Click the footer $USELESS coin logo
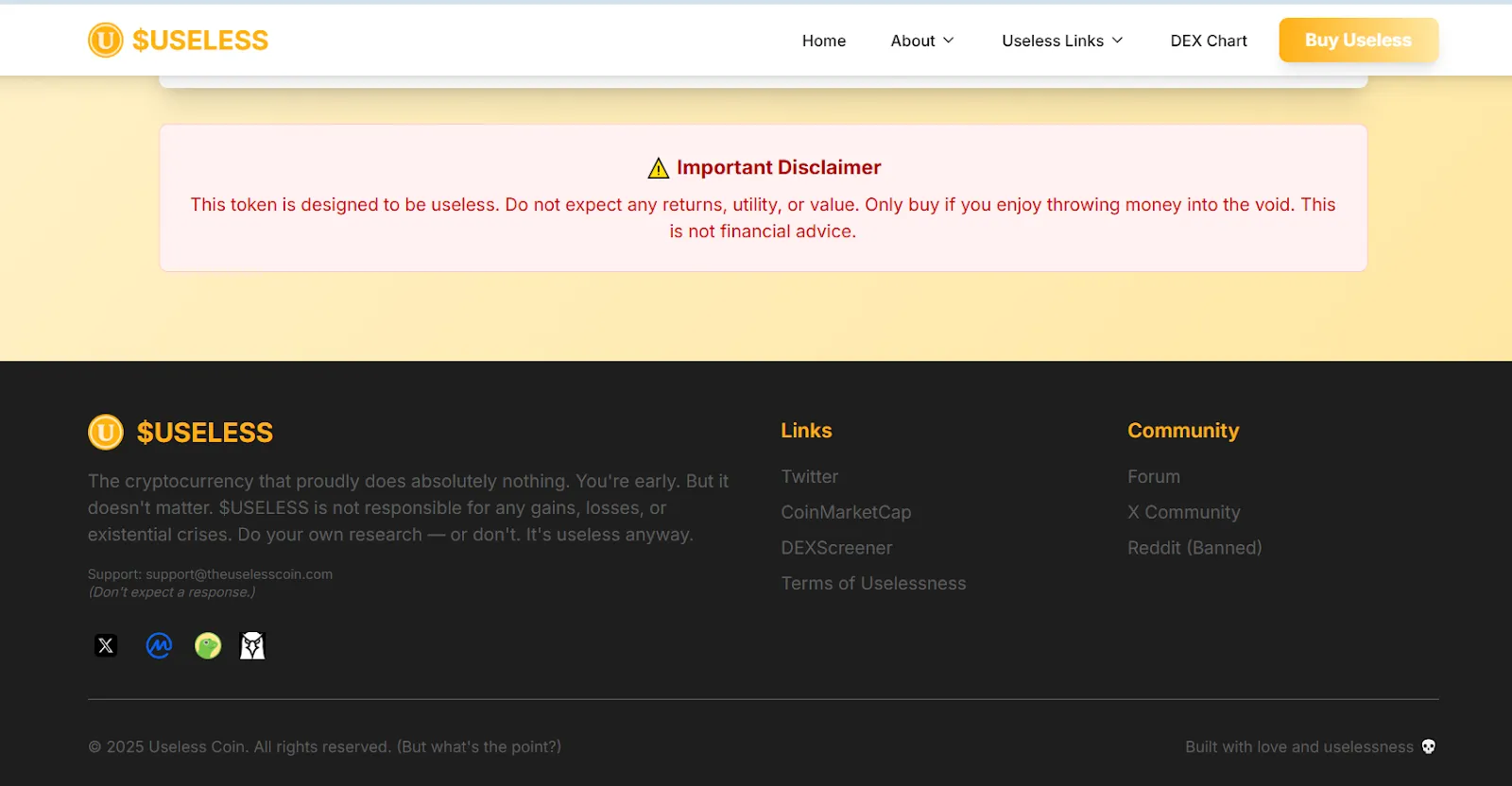The image size is (1512, 786). click(x=106, y=432)
